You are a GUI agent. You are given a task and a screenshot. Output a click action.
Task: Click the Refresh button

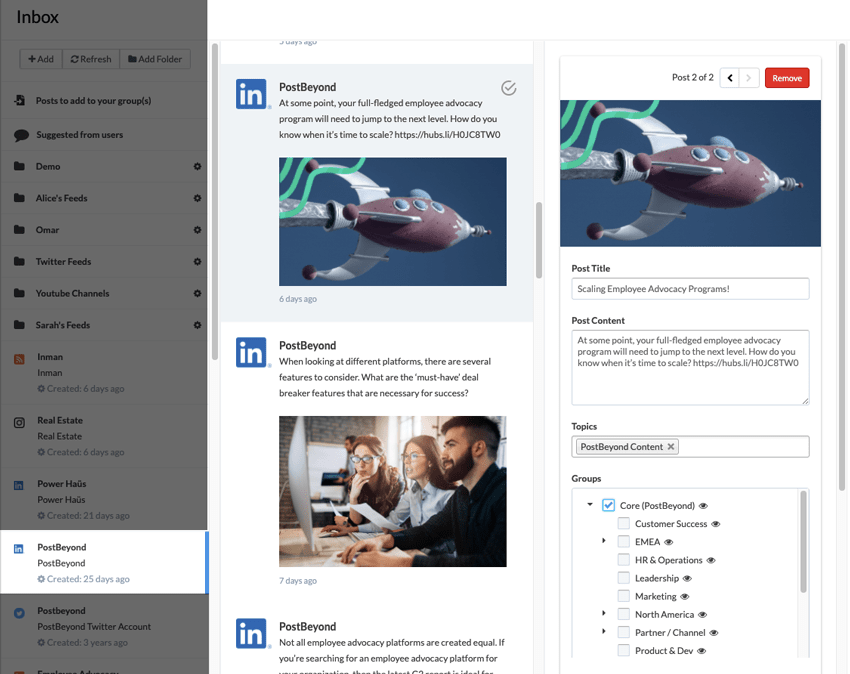pos(91,59)
